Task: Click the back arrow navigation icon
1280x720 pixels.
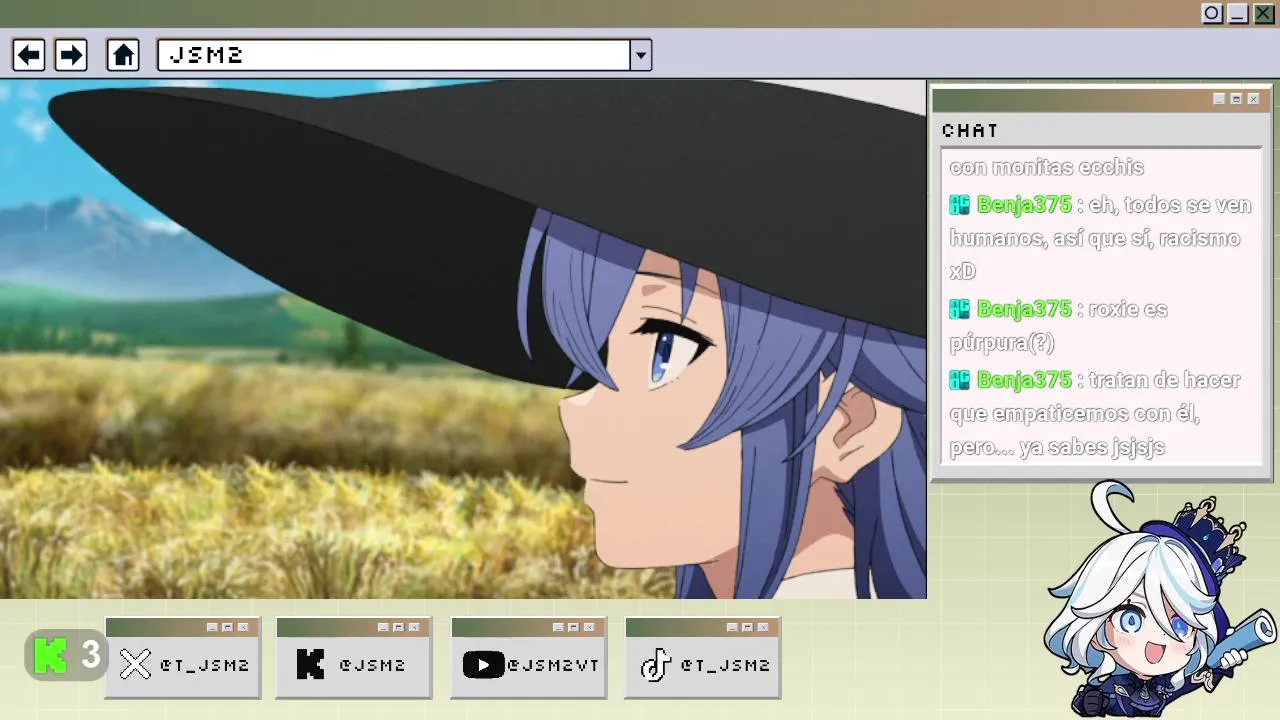Action: [x=28, y=55]
